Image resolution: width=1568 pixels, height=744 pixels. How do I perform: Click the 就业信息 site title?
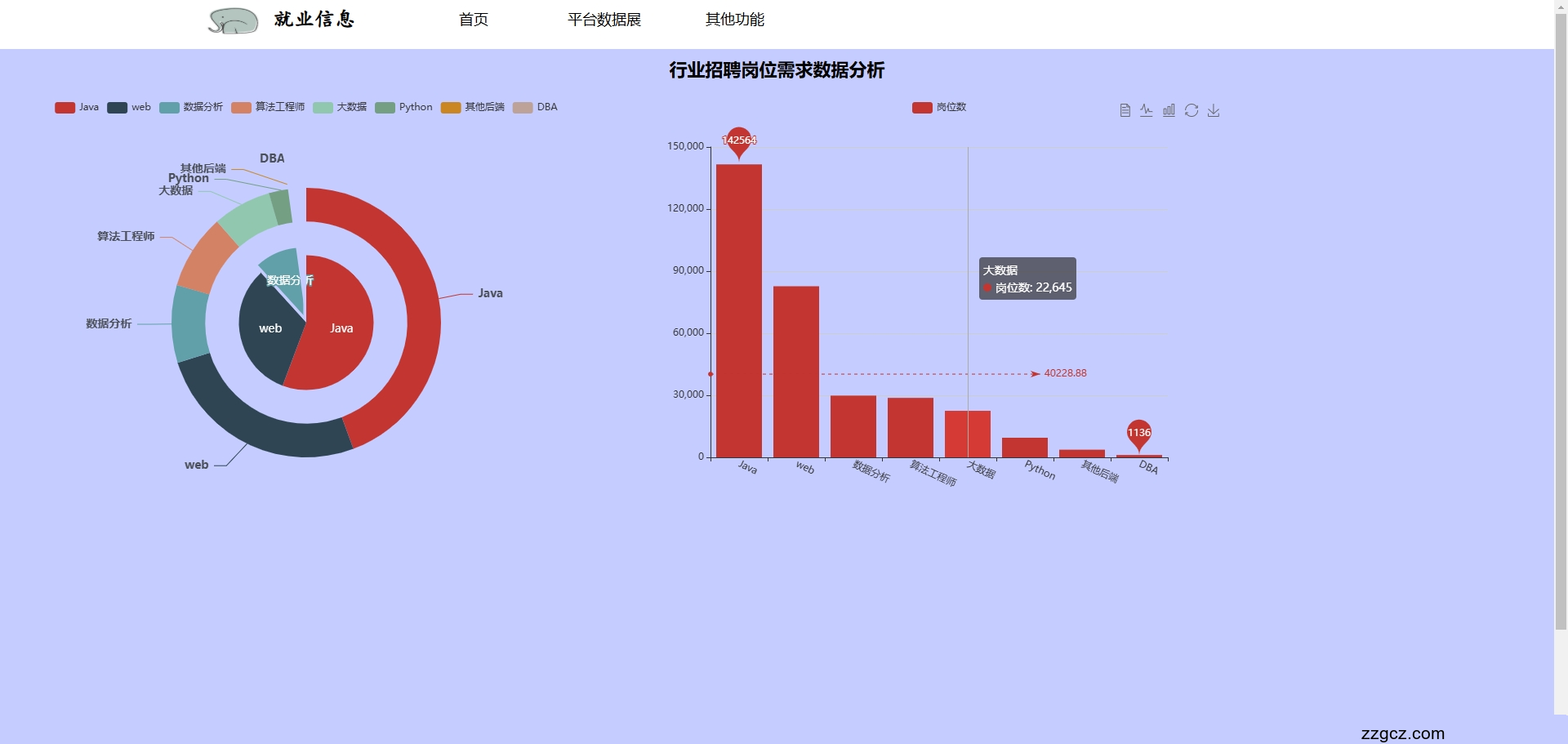pos(315,20)
